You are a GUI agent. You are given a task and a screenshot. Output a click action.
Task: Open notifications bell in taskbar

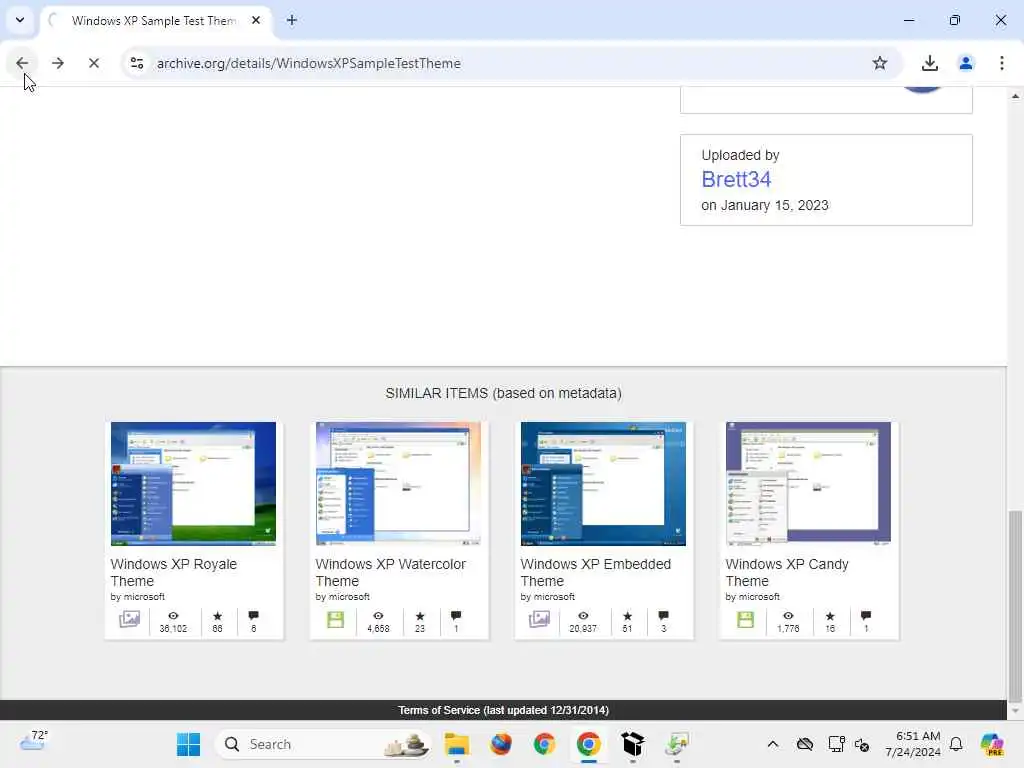[956, 744]
